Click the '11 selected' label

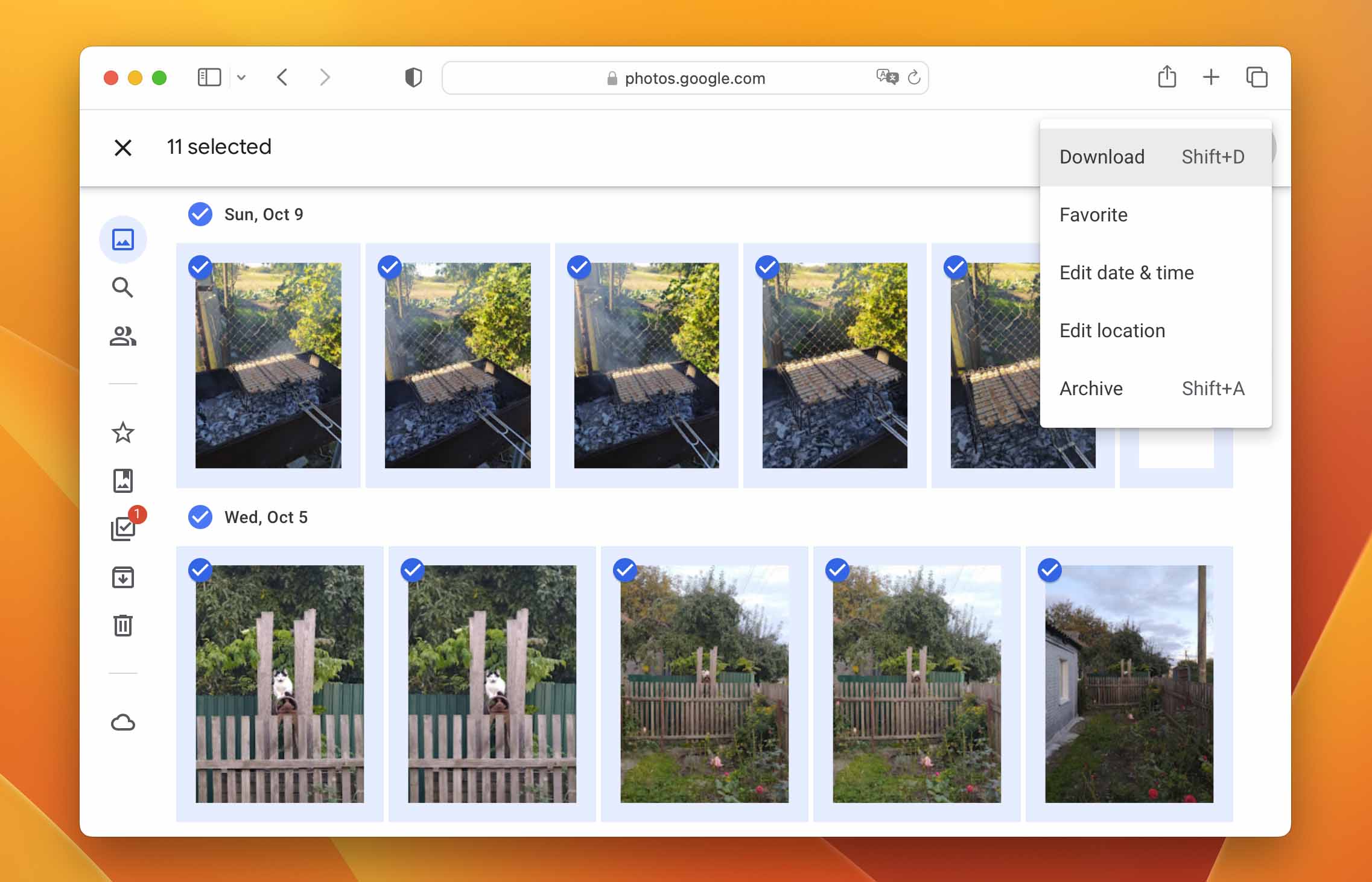[x=219, y=147]
